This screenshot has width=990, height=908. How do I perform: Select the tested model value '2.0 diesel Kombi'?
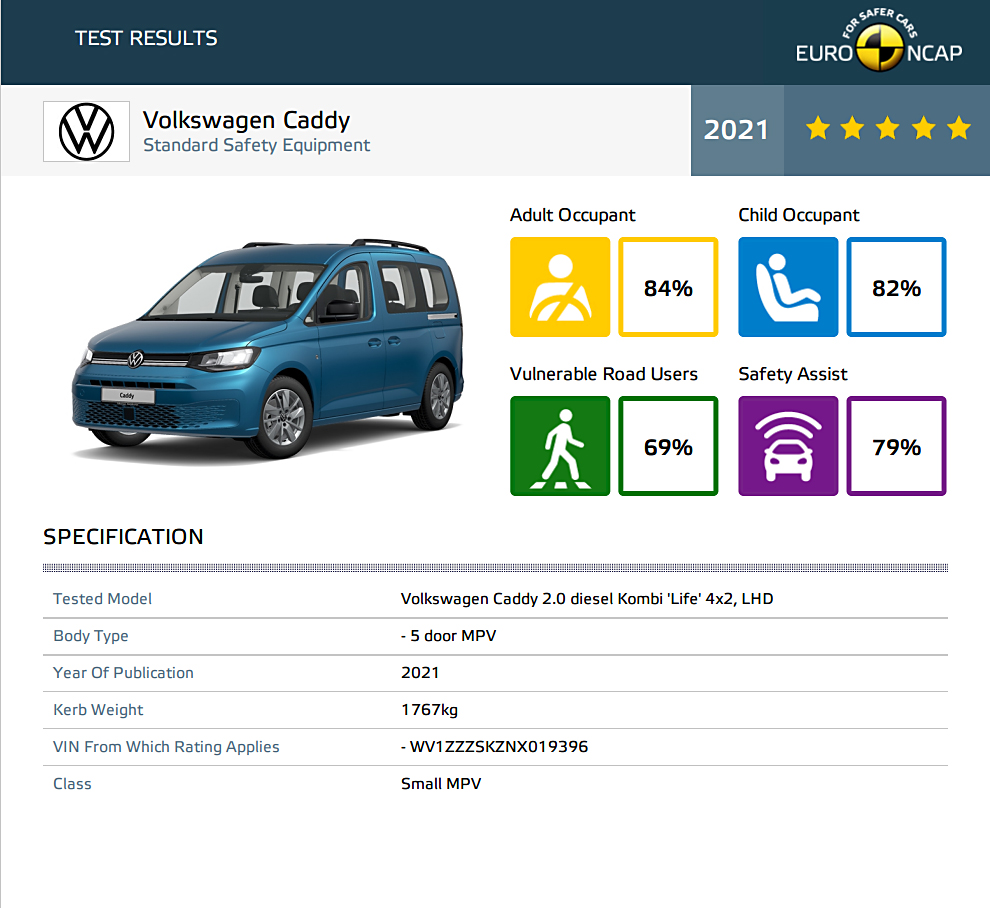604,599
